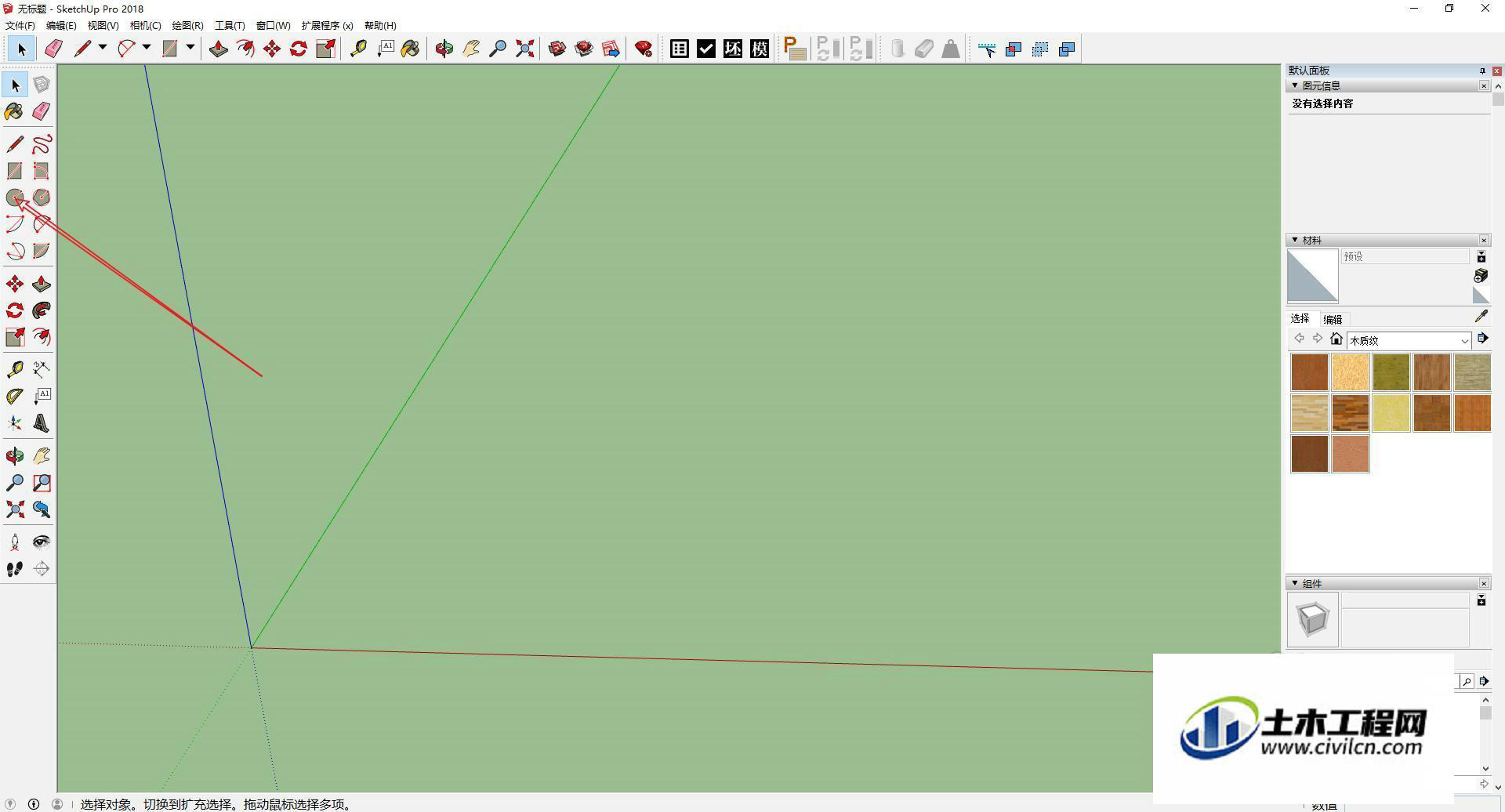1505x812 pixels.
Task: Activate the Move tool in left toolbar
Action: tap(15, 284)
